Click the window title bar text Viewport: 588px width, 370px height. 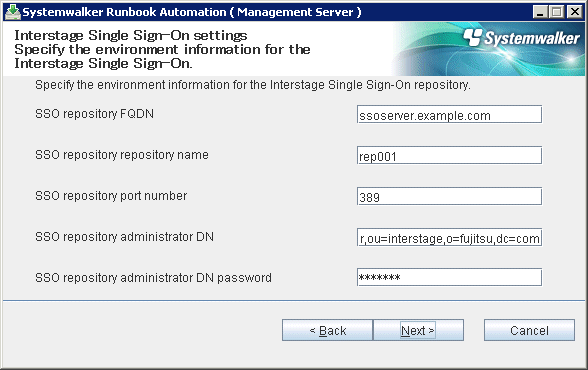[192, 12]
